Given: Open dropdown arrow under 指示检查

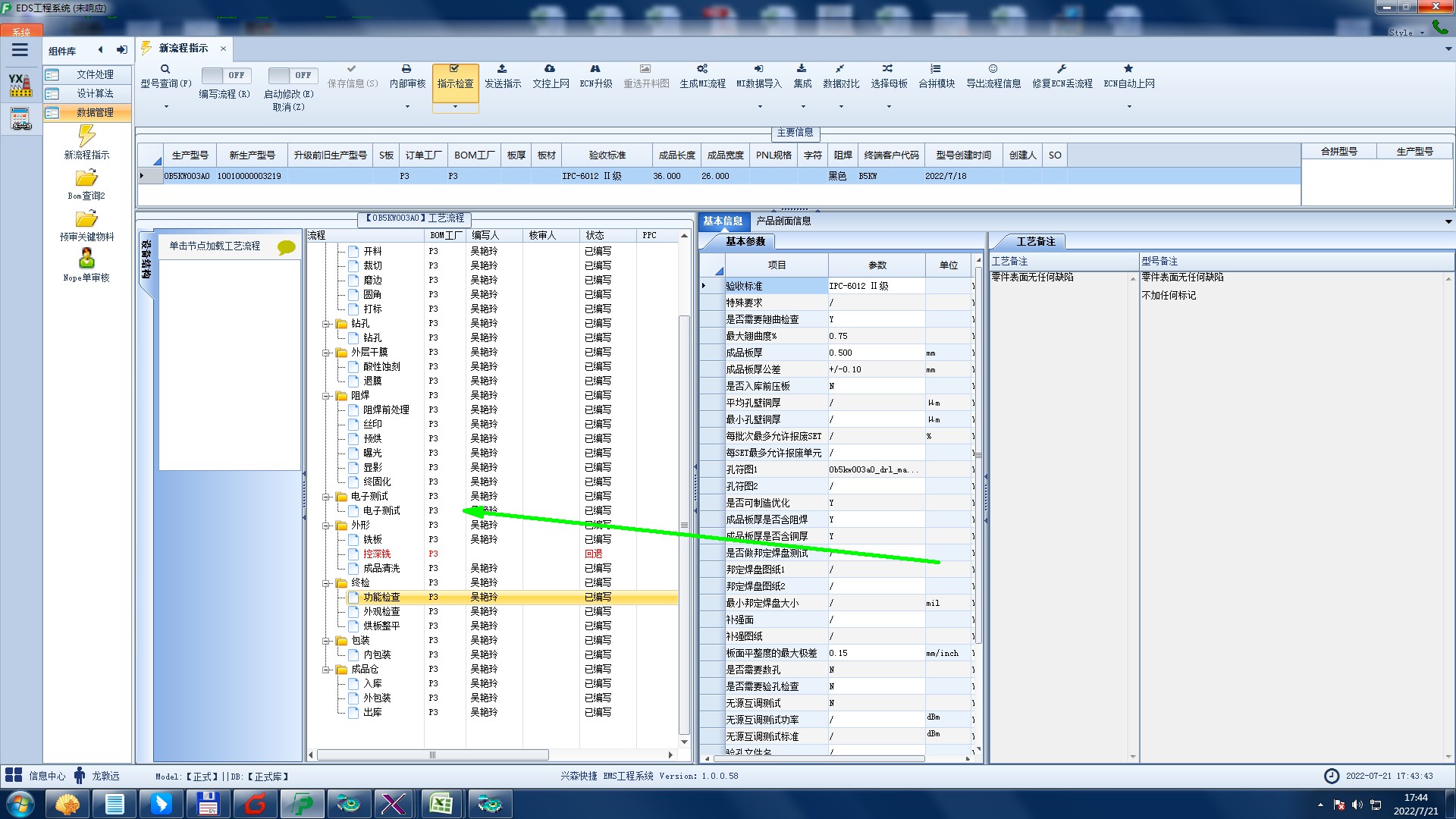Looking at the screenshot, I should click(455, 107).
